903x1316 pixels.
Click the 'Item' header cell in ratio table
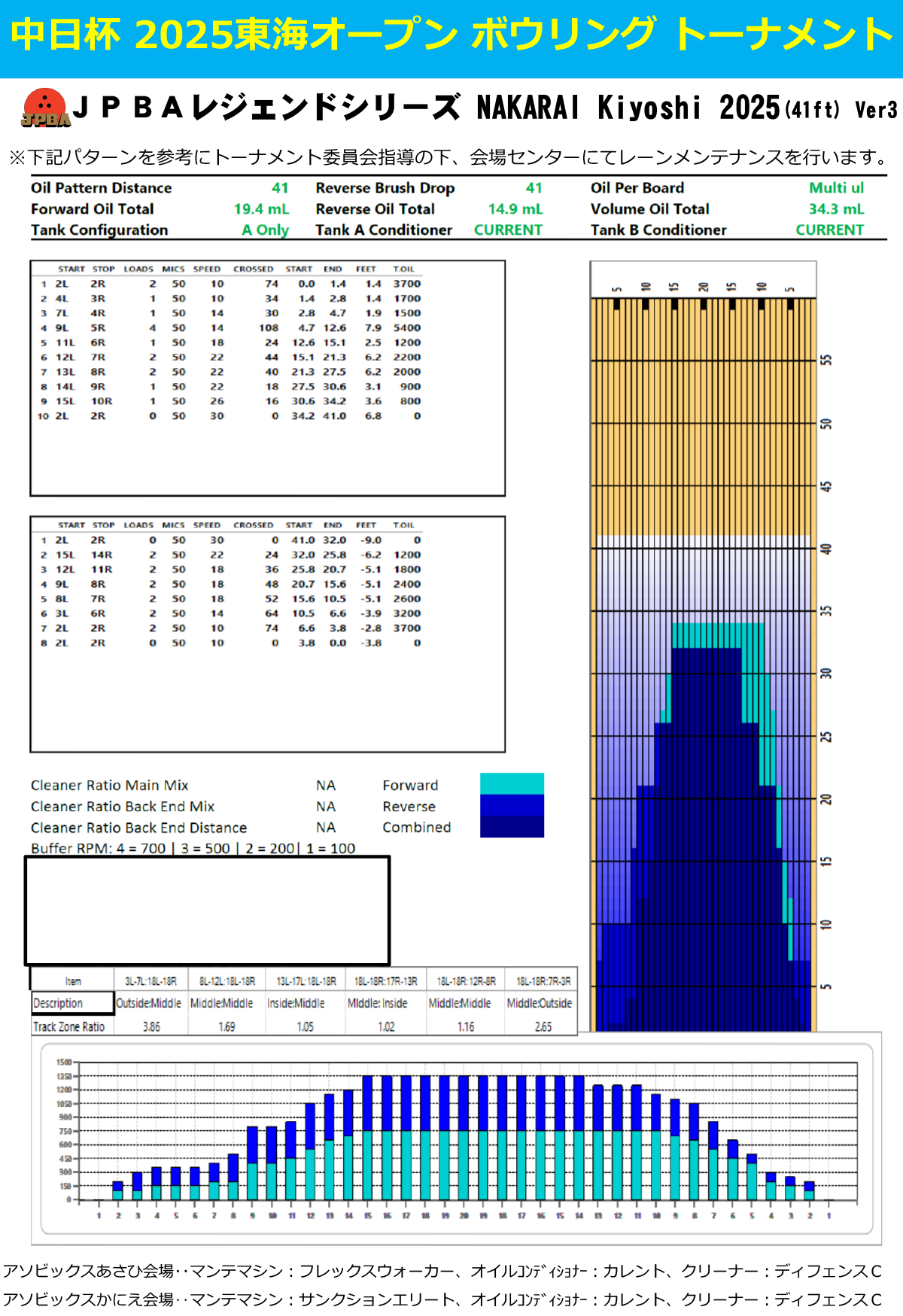pos(73,981)
